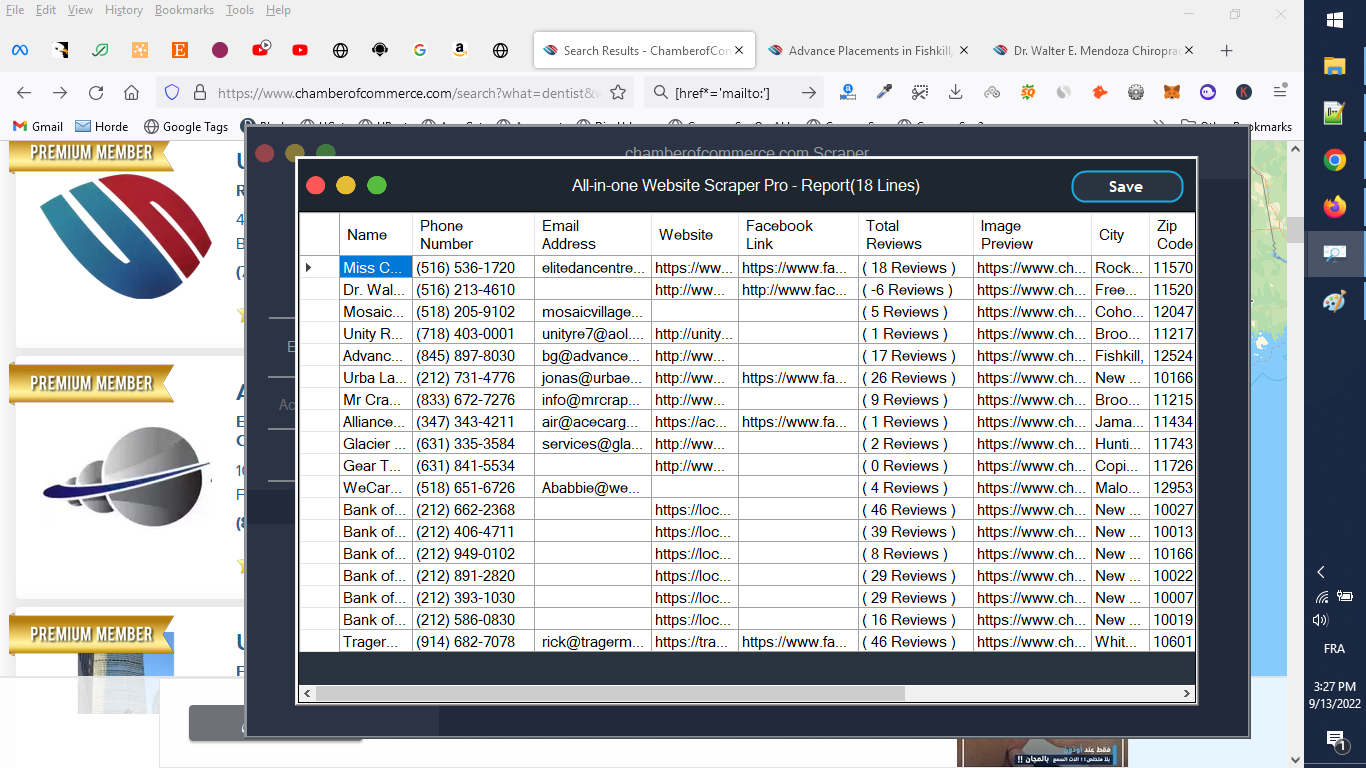Click the Phone Number column header
The image size is (1366, 768).
coord(472,235)
